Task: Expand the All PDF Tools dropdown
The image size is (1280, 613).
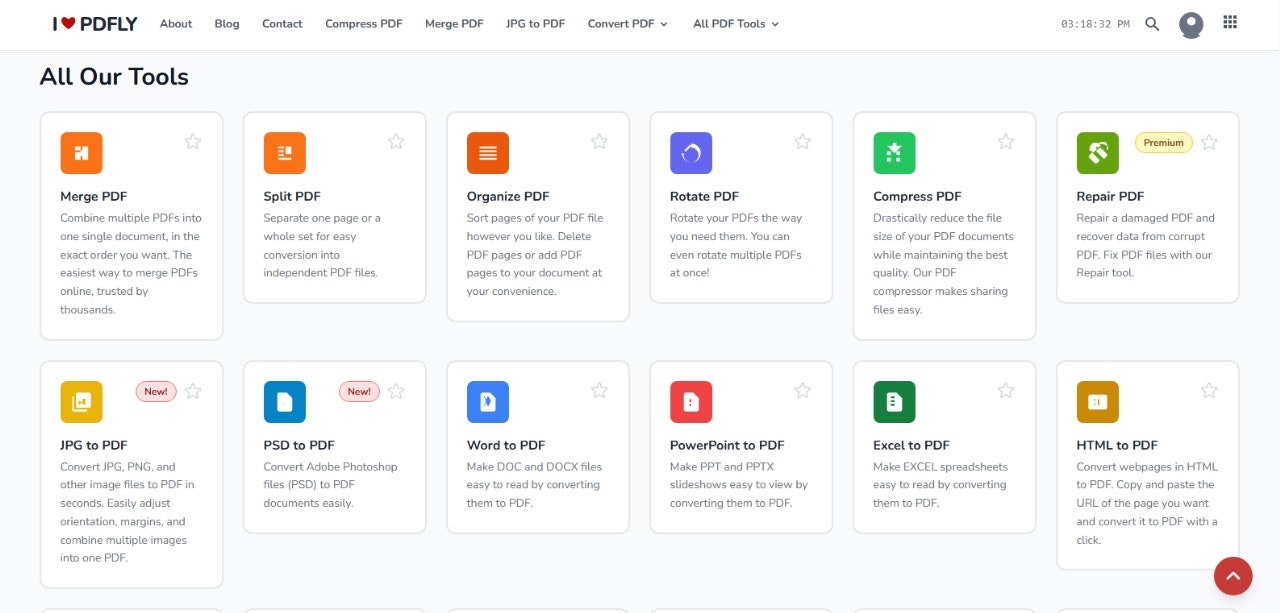Action: (x=735, y=24)
